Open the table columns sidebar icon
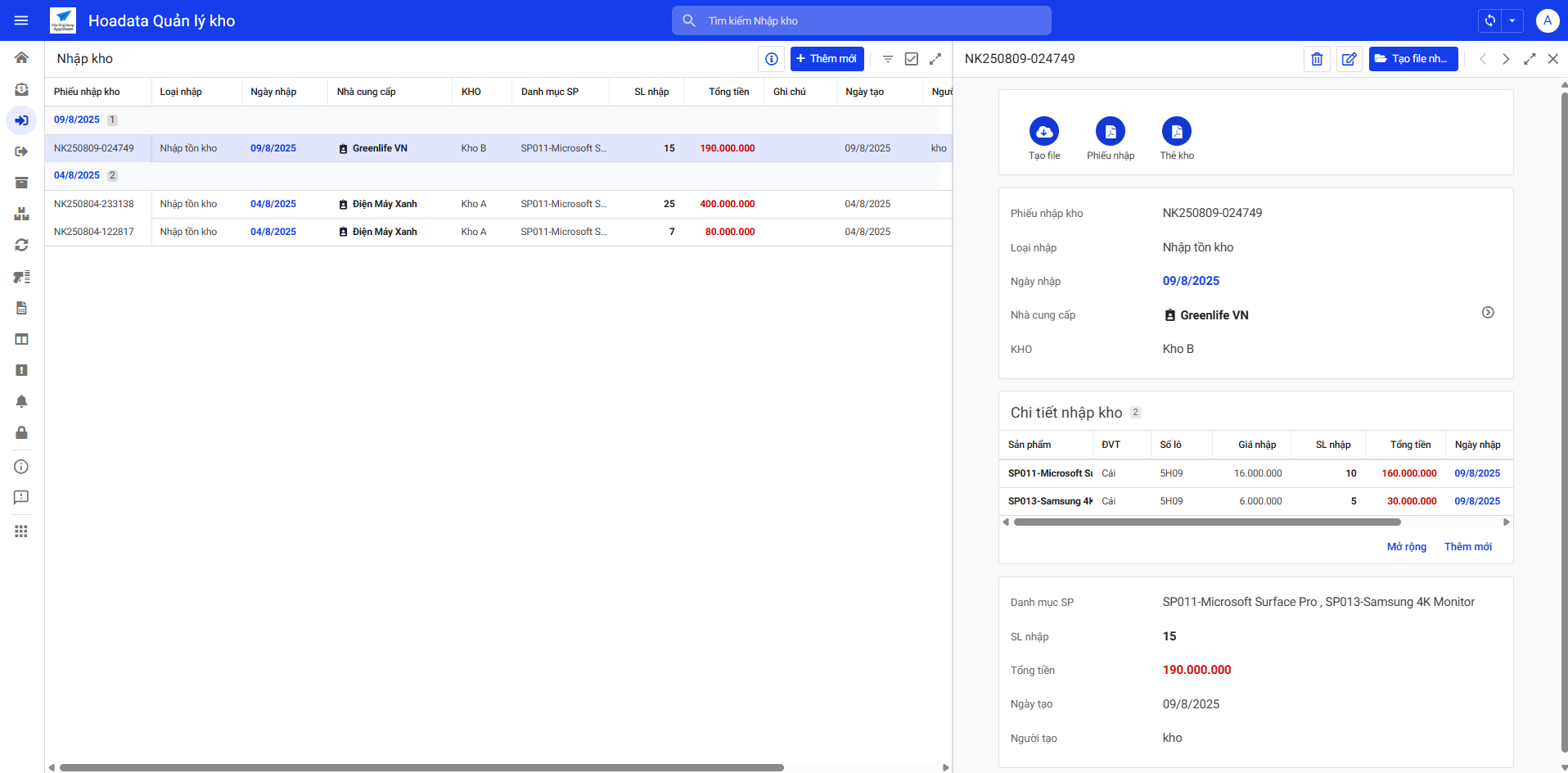Viewport: 1568px width, 773px height. coord(21,339)
